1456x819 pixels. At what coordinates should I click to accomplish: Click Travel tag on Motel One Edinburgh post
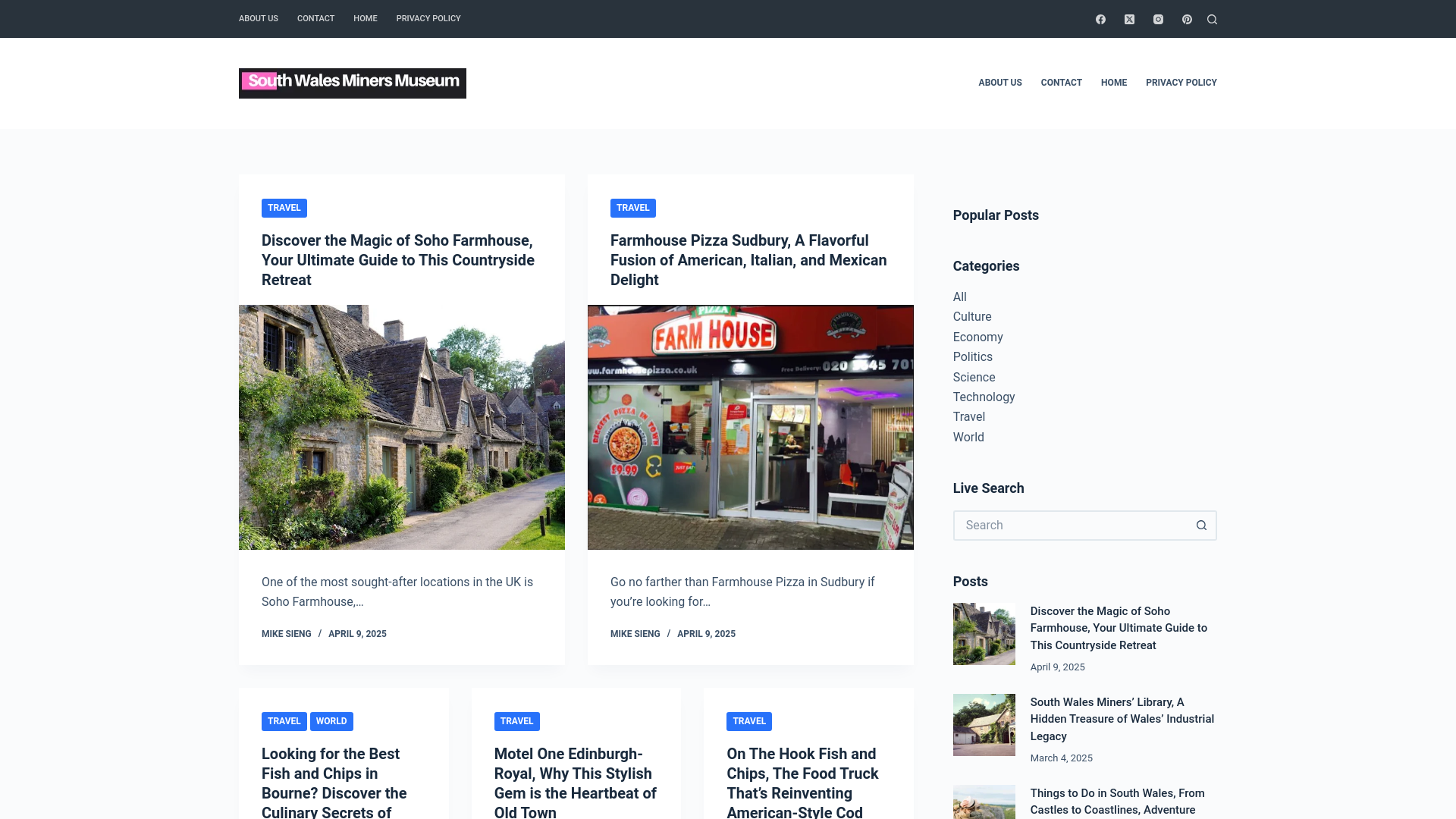coord(517,721)
